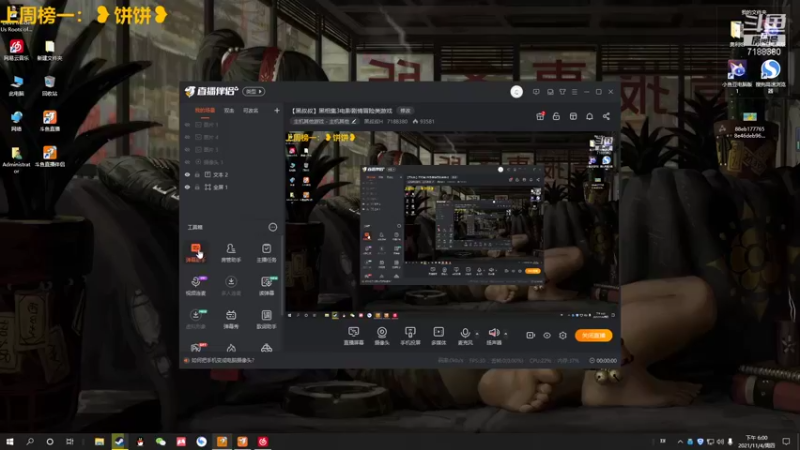Viewport: 800px width, 450px height.
Task: Click the T-shirt skin icon in title bar
Action: pyautogui.click(x=562, y=92)
